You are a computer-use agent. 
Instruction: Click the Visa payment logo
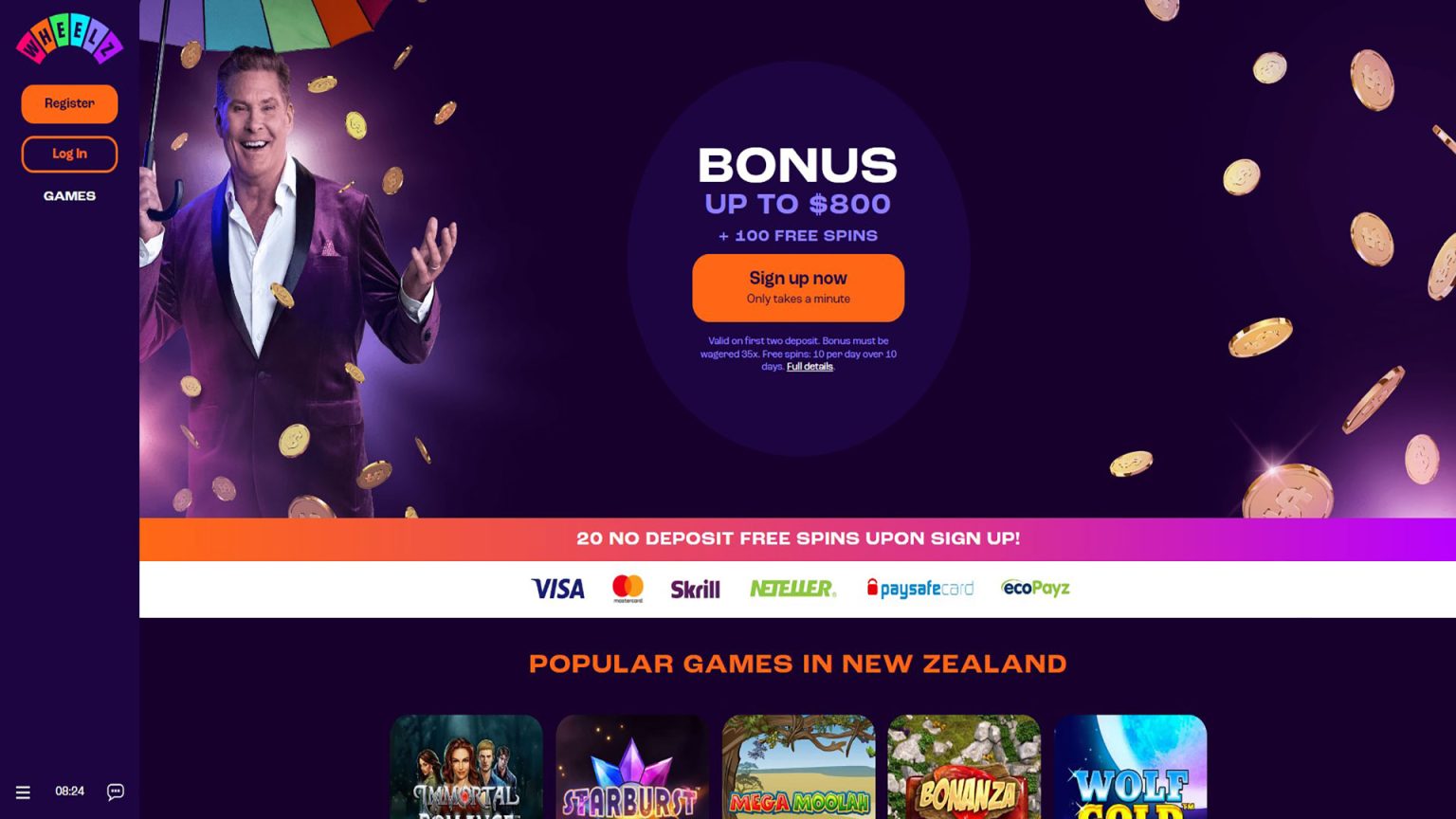pos(557,589)
